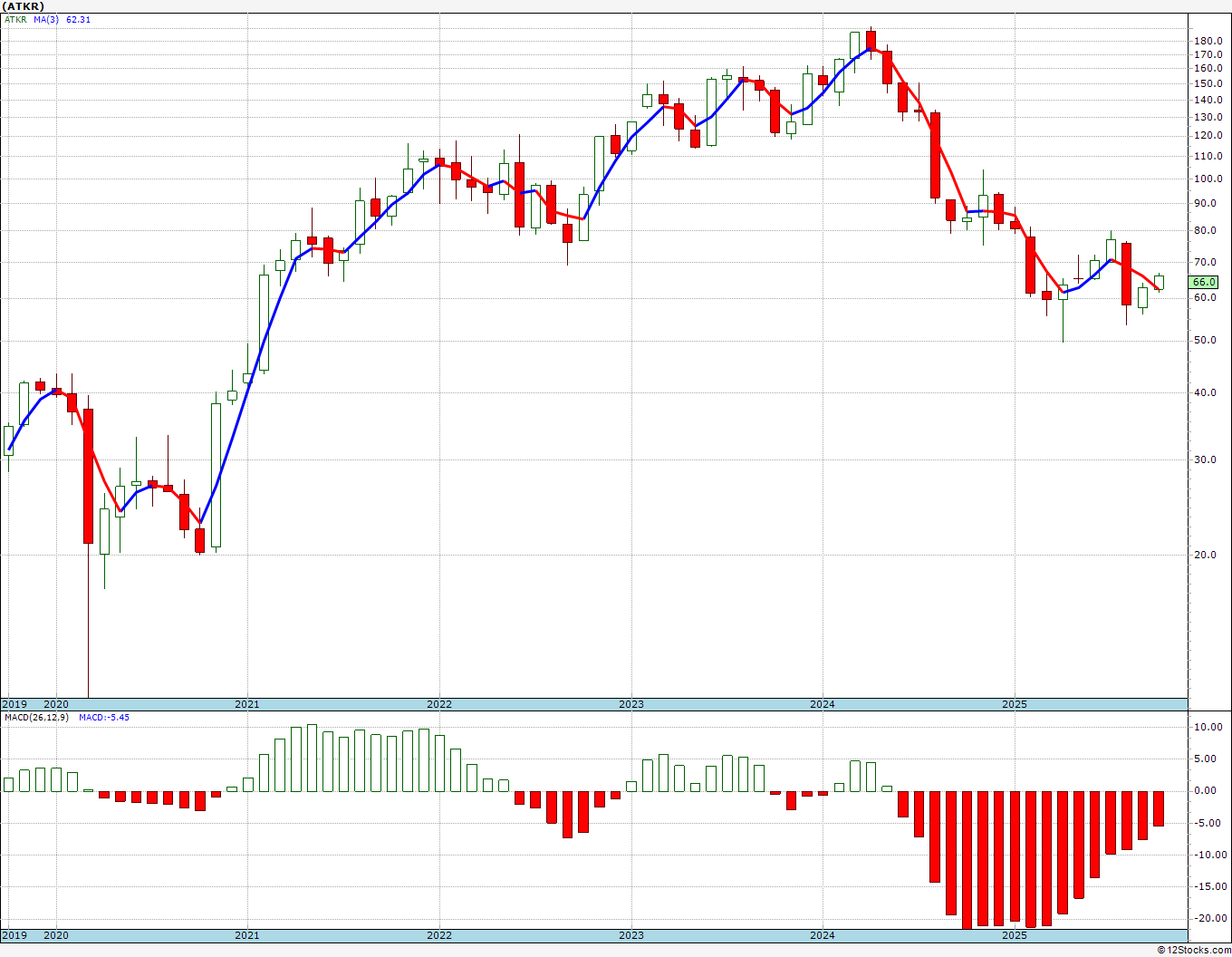Select 2020 on the price chart time axis
The height and width of the screenshot is (957, 1232).
(x=56, y=704)
